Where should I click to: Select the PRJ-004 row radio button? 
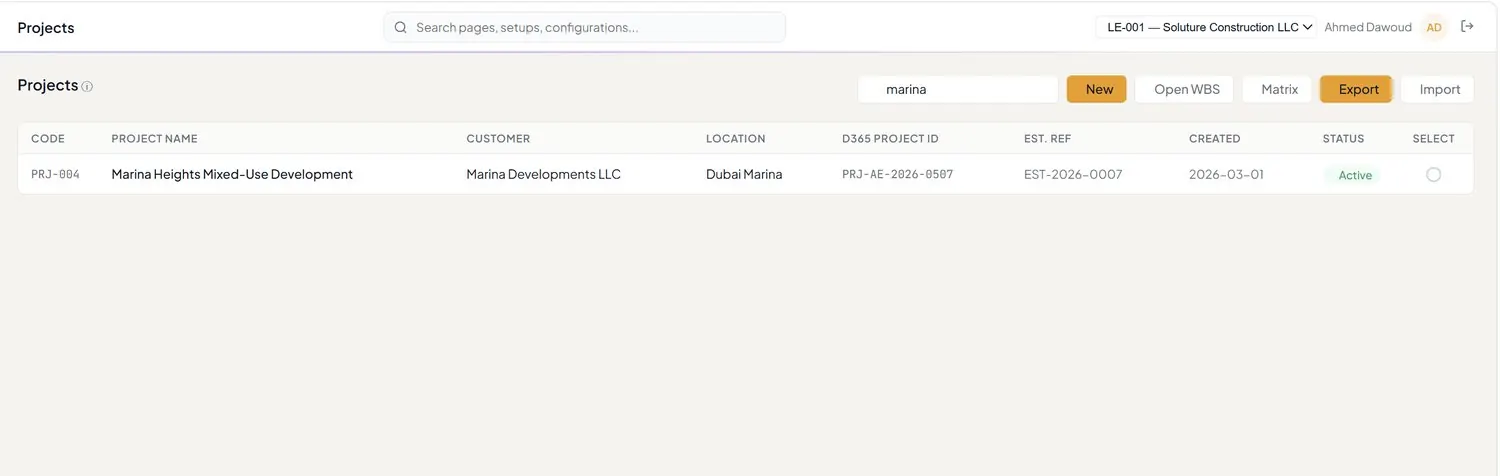click(x=1433, y=174)
